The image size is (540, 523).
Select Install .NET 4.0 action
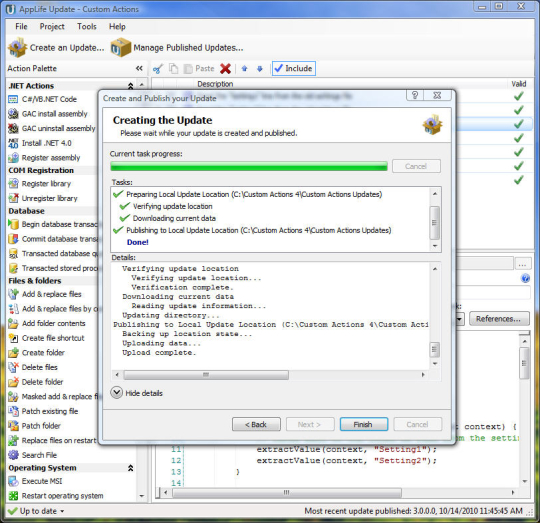click(40, 143)
